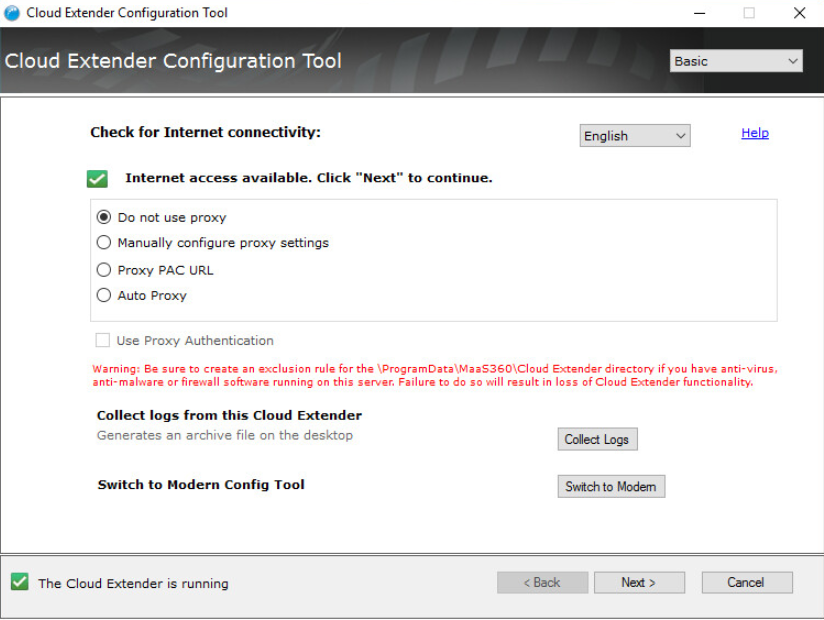The height and width of the screenshot is (620, 824).
Task: Choose Manually configure proxy settings
Action: click(104, 243)
